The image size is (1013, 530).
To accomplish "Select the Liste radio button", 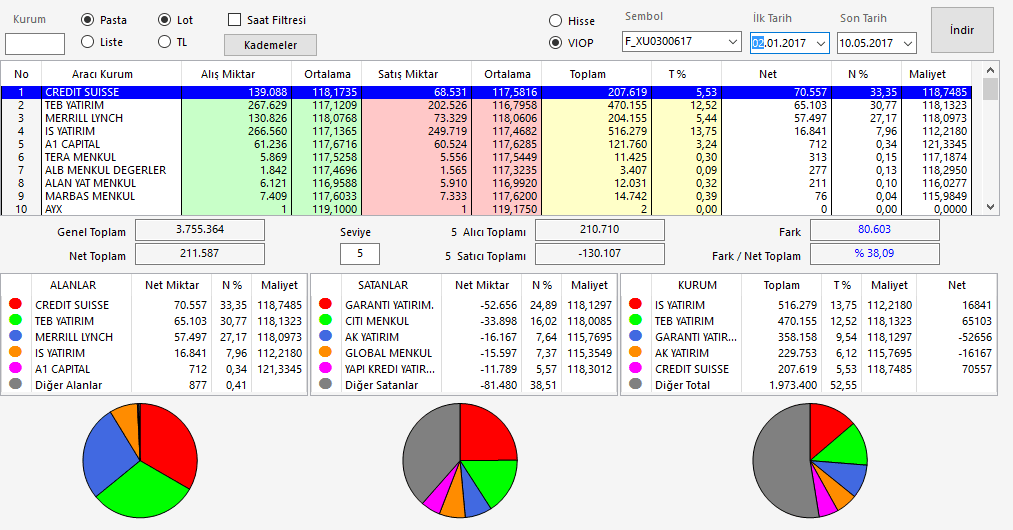I will click(87, 42).
